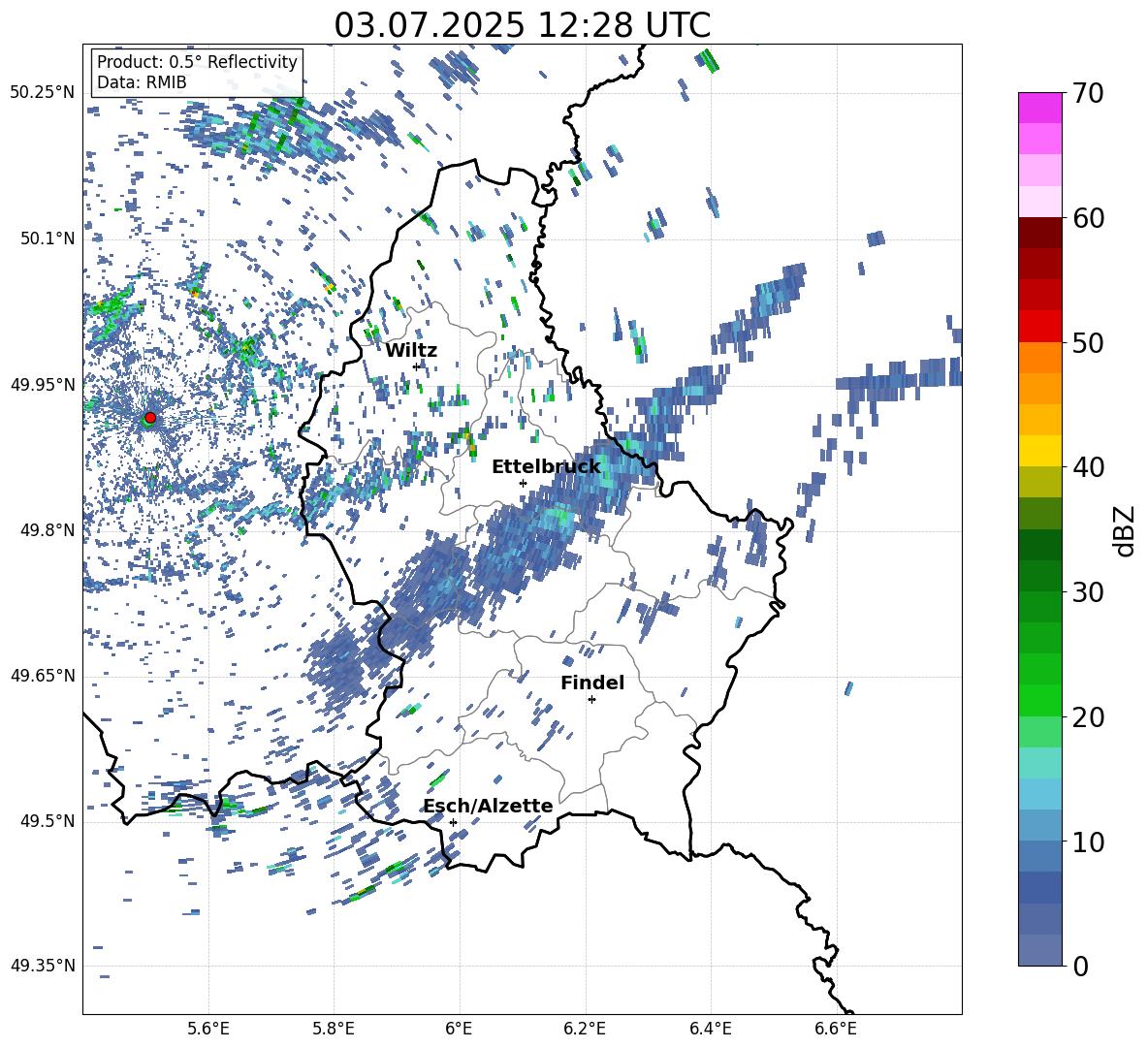Click the 5.6°E longitude label
The image size is (1148, 1048).
(x=208, y=1029)
